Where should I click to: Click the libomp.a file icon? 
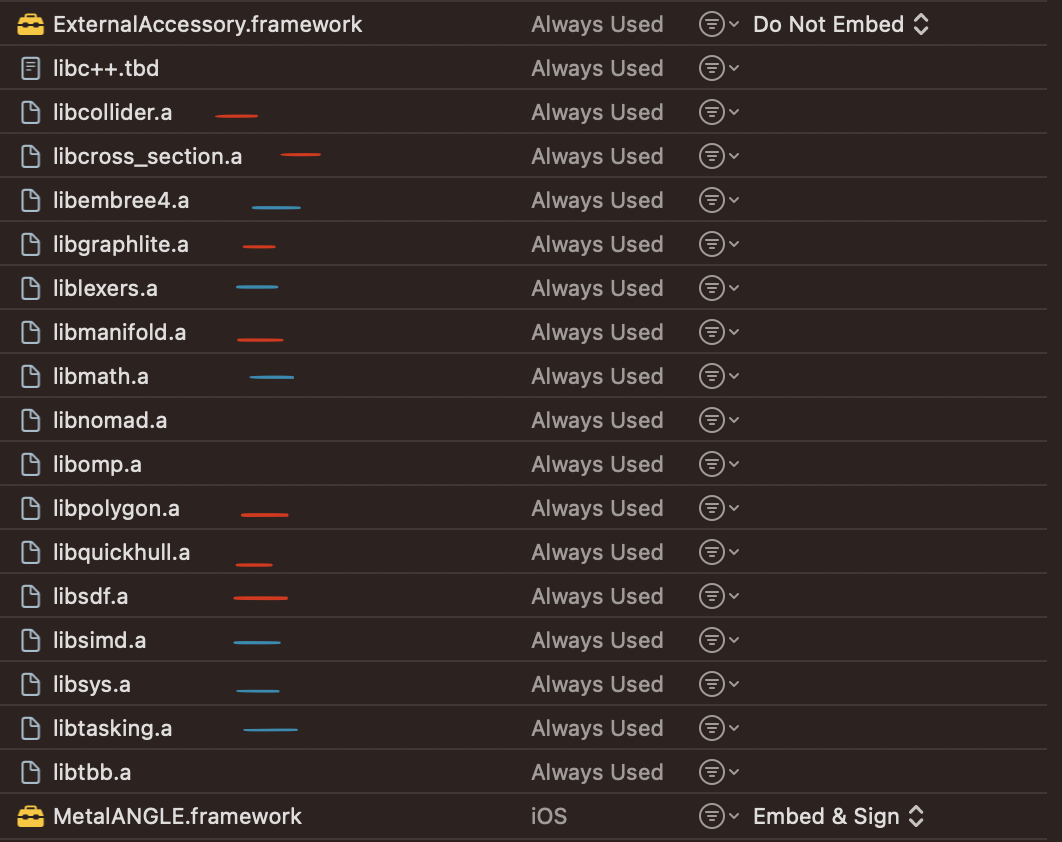[x=29, y=463]
